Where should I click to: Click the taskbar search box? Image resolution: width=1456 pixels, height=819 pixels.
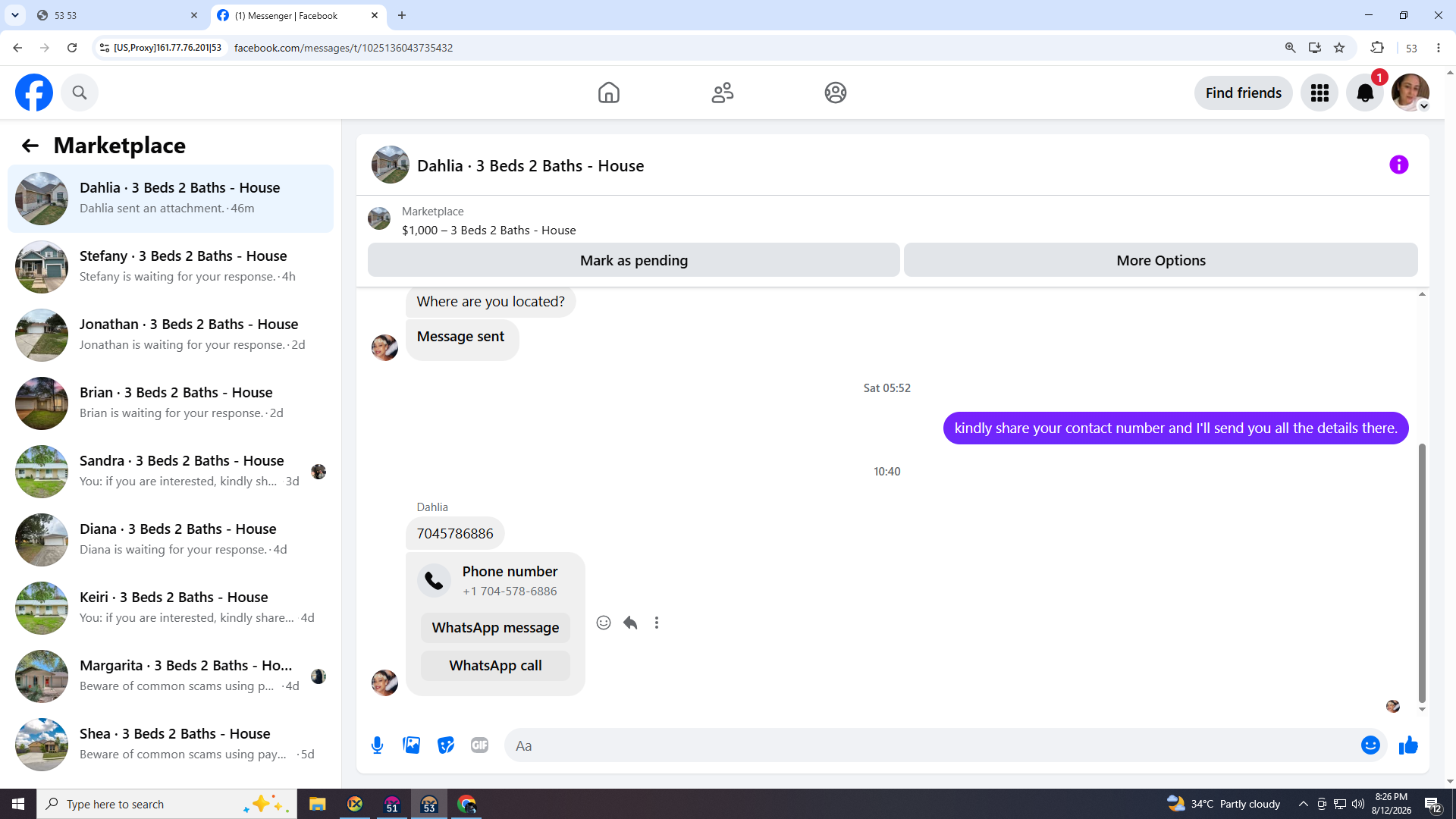point(167,804)
